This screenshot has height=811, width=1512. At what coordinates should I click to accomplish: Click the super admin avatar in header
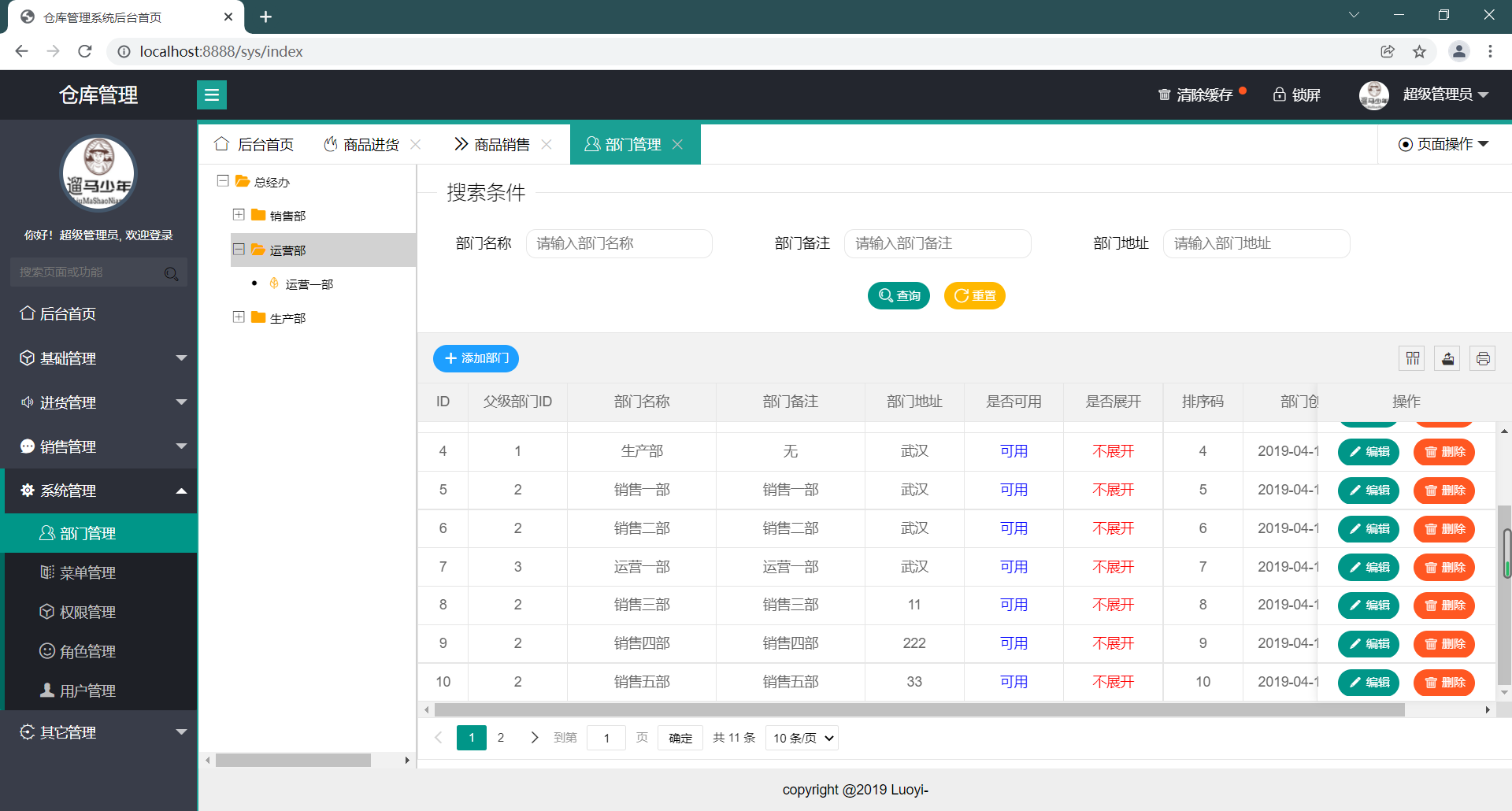[x=1374, y=95]
